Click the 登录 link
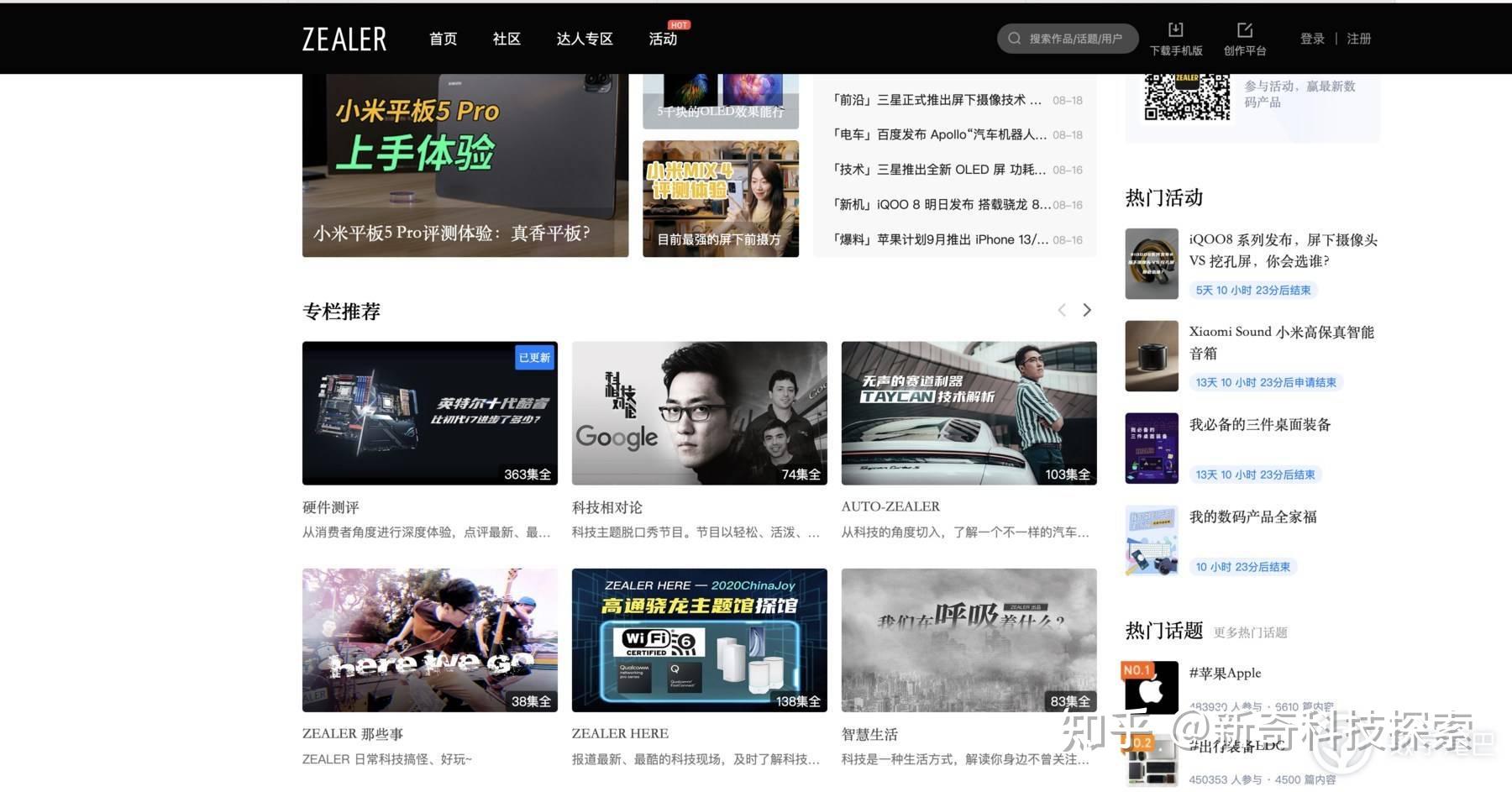 coord(1311,39)
